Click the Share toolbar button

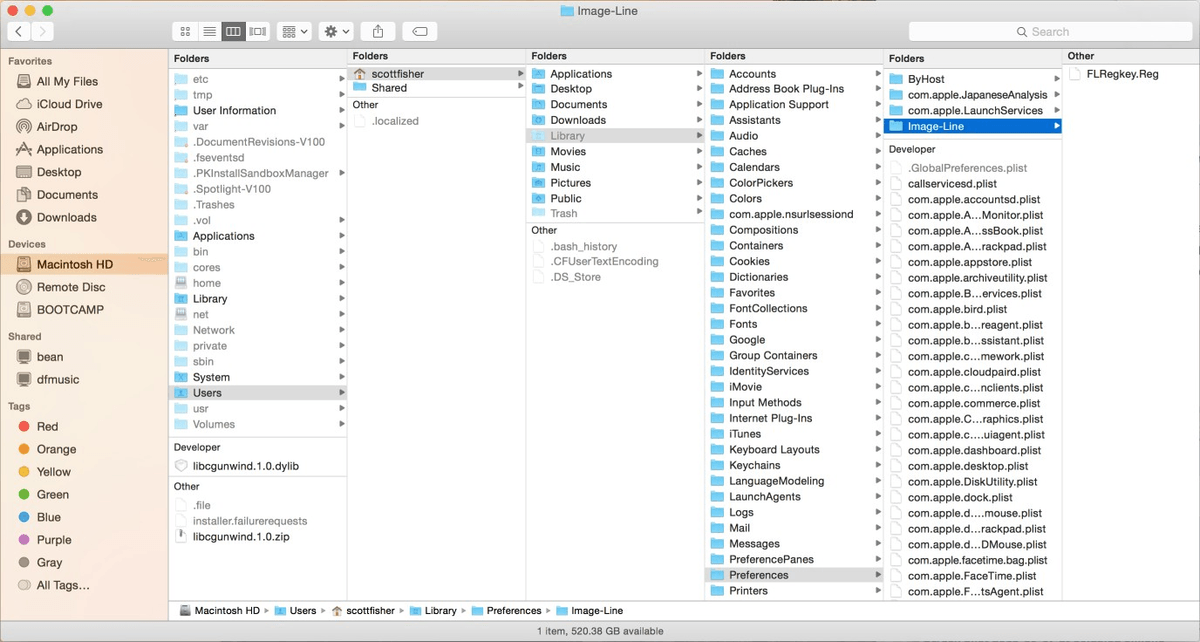pyautogui.click(x=378, y=32)
